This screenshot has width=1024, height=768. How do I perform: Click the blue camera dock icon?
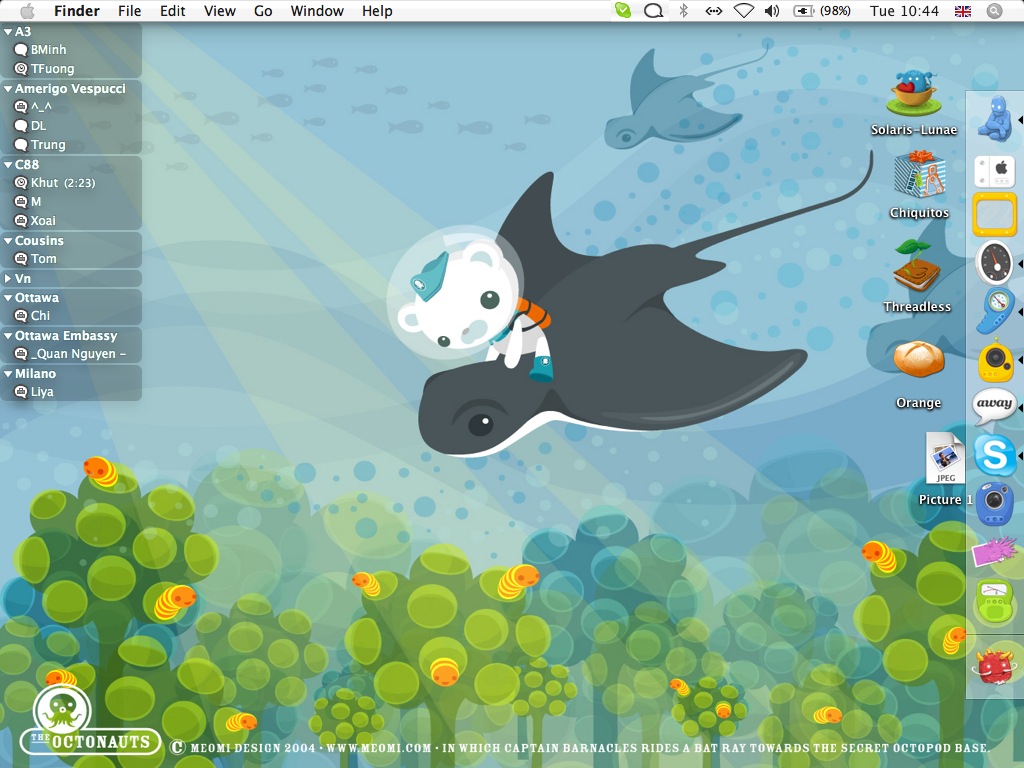995,502
